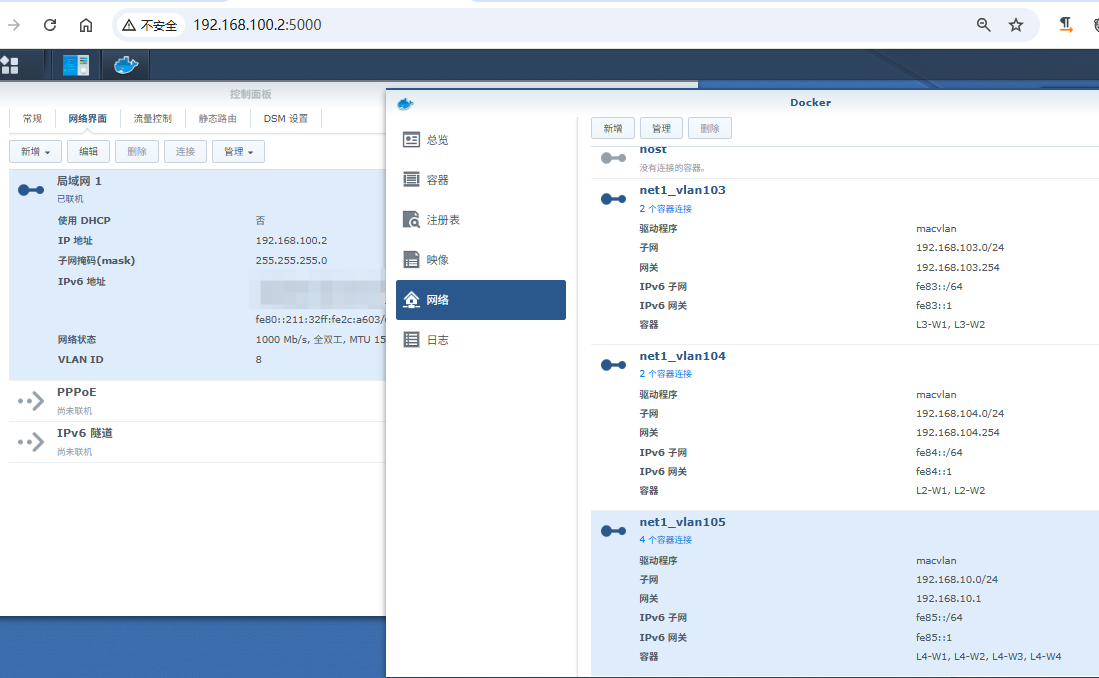
Task: Click the 编辑 button in Control Panel
Action: point(89,152)
